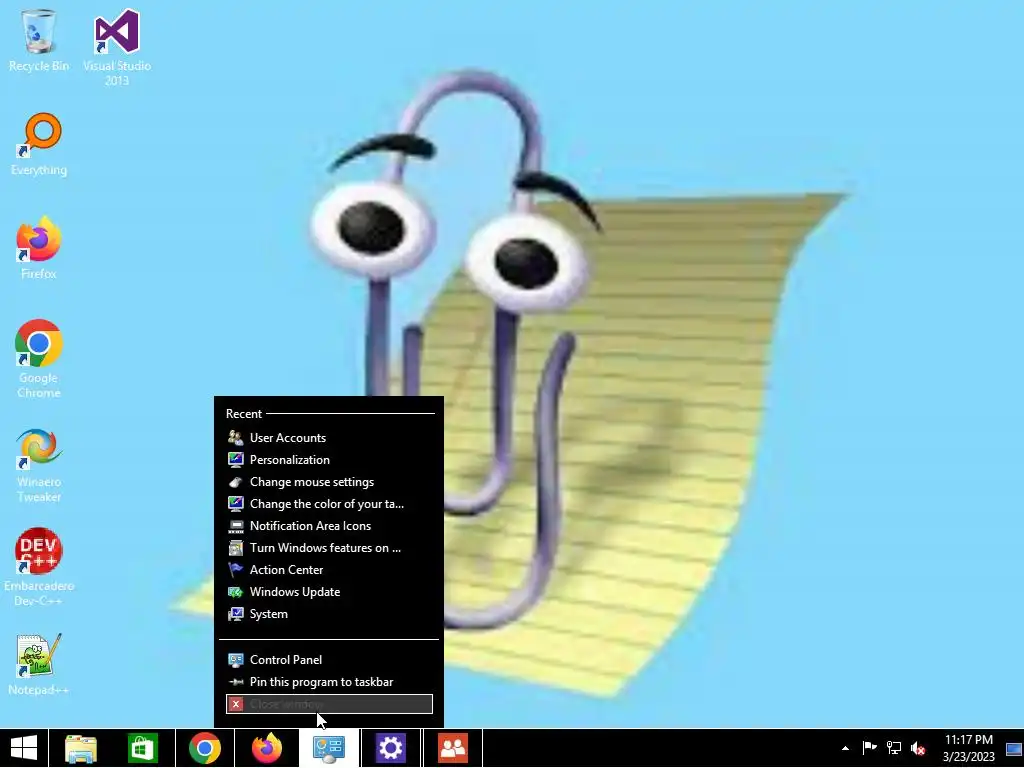The height and width of the screenshot is (768, 1024).
Task: Select Change mouse settings entry
Action: (x=329, y=482)
